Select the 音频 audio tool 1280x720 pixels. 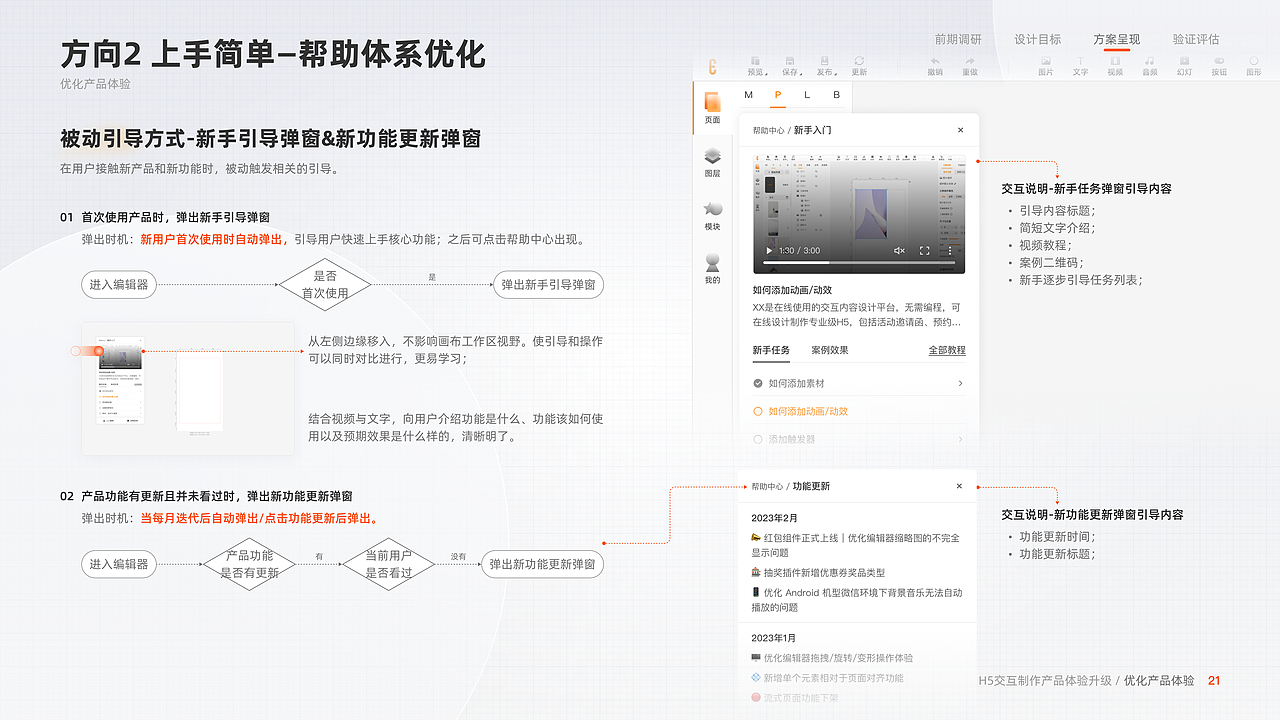pyautogui.click(x=1149, y=64)
